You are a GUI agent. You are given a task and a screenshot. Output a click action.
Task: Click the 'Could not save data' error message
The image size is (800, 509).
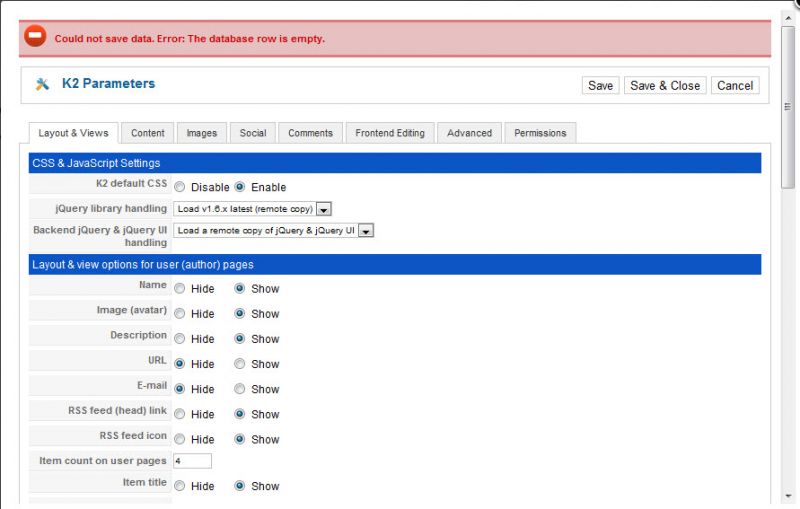pos(189,39)
